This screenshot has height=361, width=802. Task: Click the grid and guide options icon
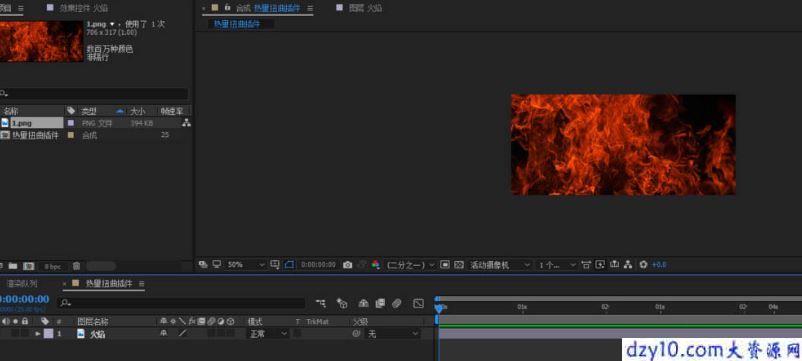point(275,264)
